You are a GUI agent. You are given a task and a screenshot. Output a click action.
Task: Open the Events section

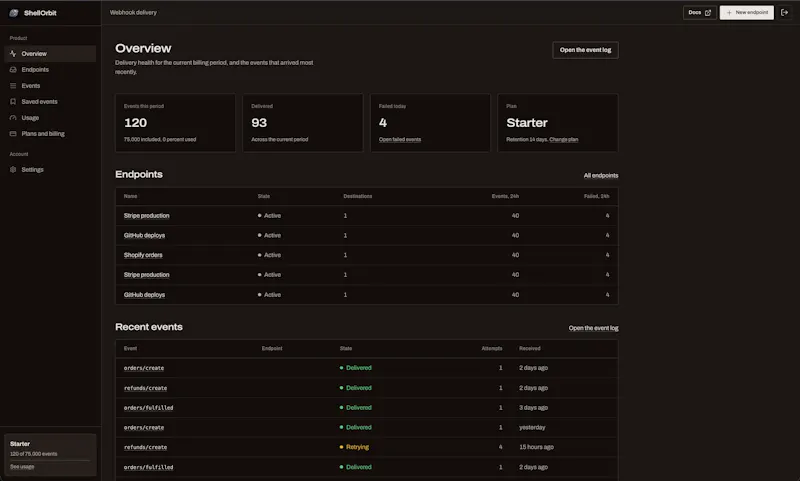click(50, 86)
